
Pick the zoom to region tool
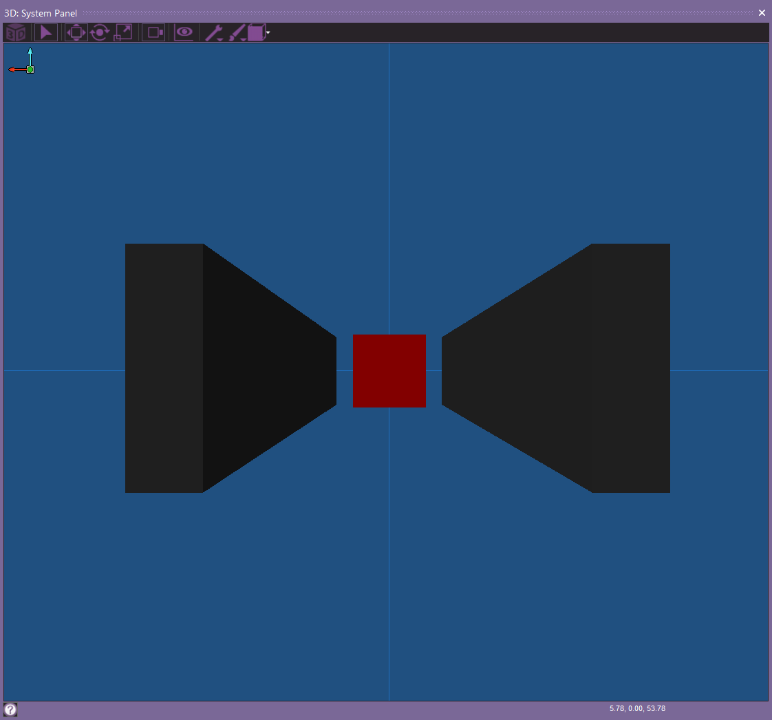(x=123, y=33)
